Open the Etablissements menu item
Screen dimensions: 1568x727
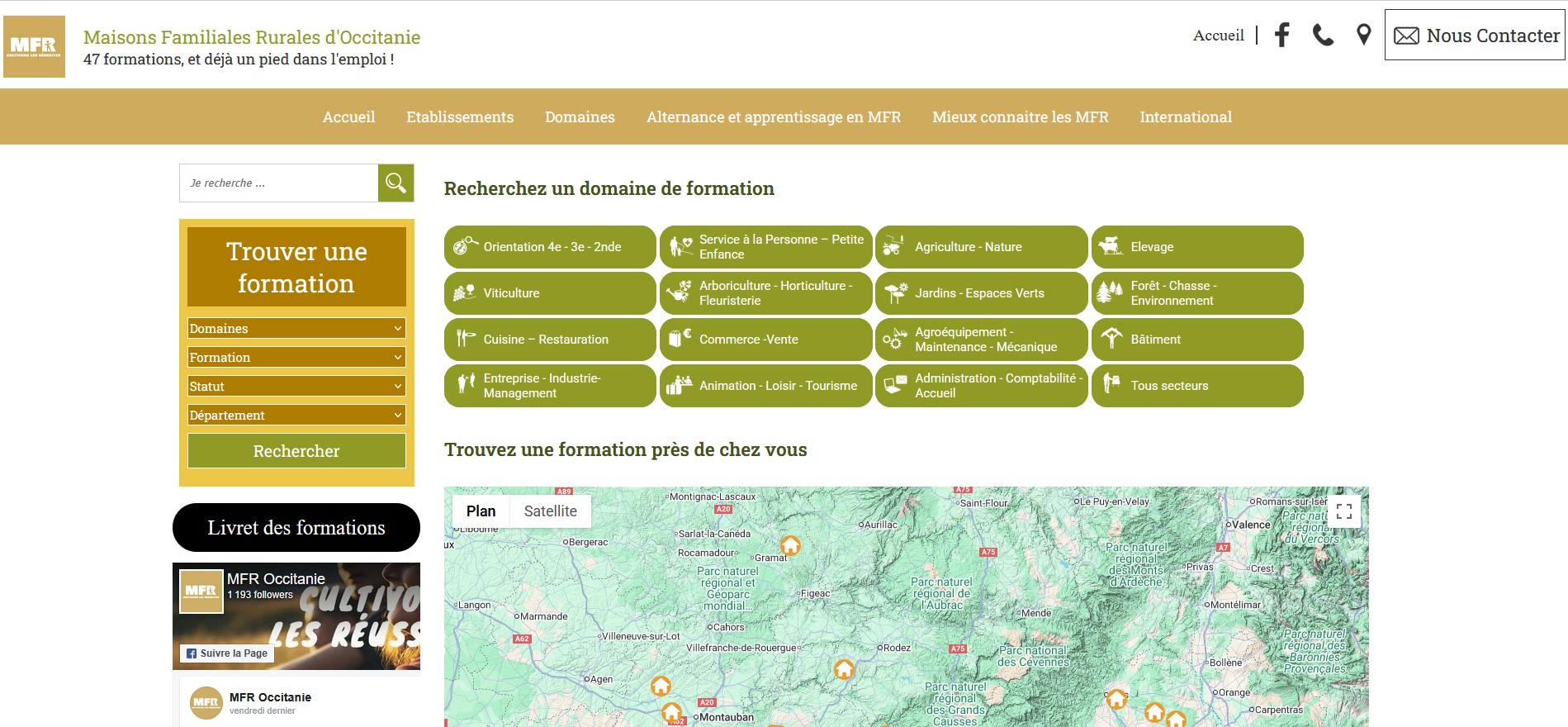tap(459, 117)
